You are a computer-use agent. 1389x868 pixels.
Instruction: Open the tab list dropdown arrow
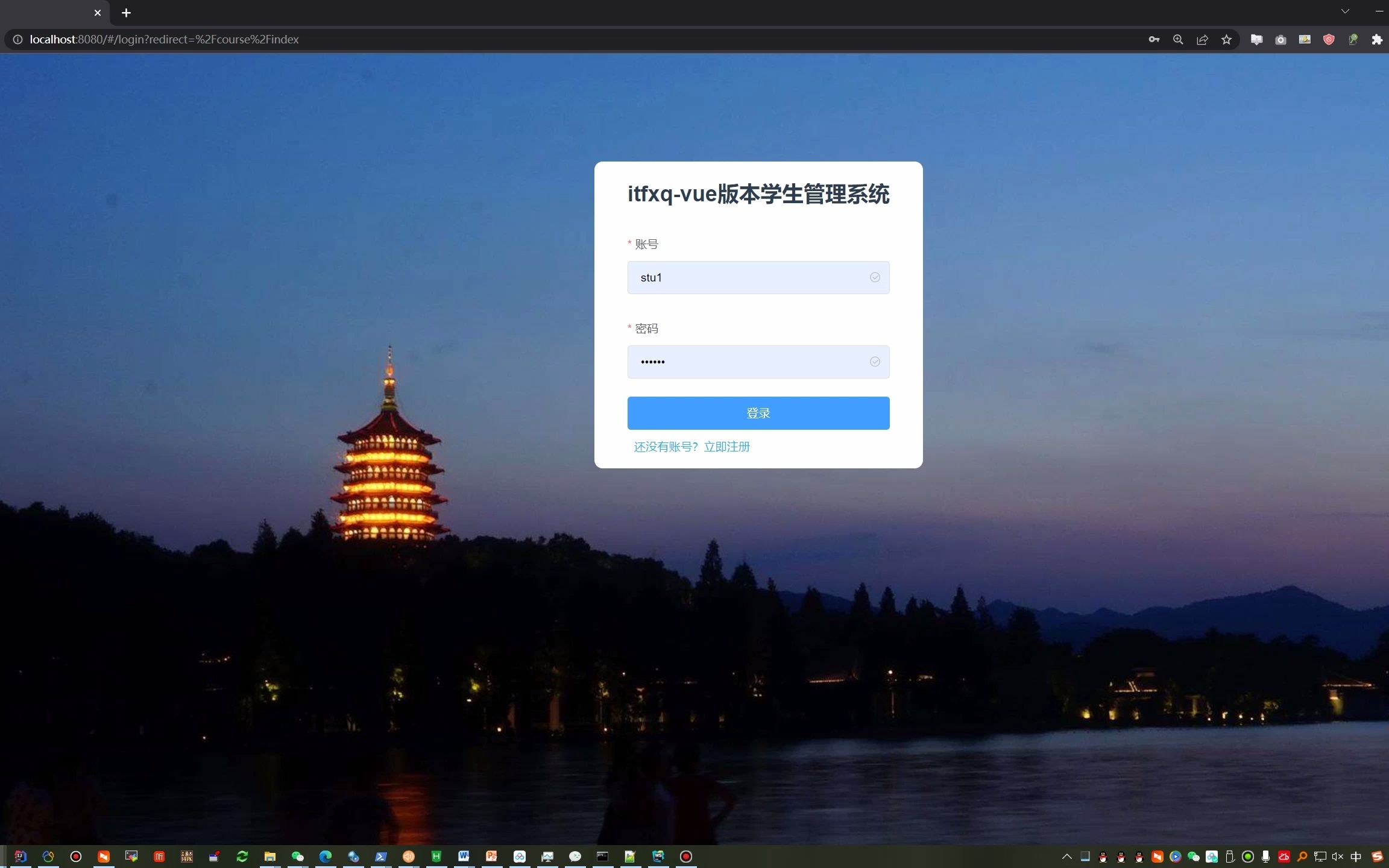[1345, 11]
